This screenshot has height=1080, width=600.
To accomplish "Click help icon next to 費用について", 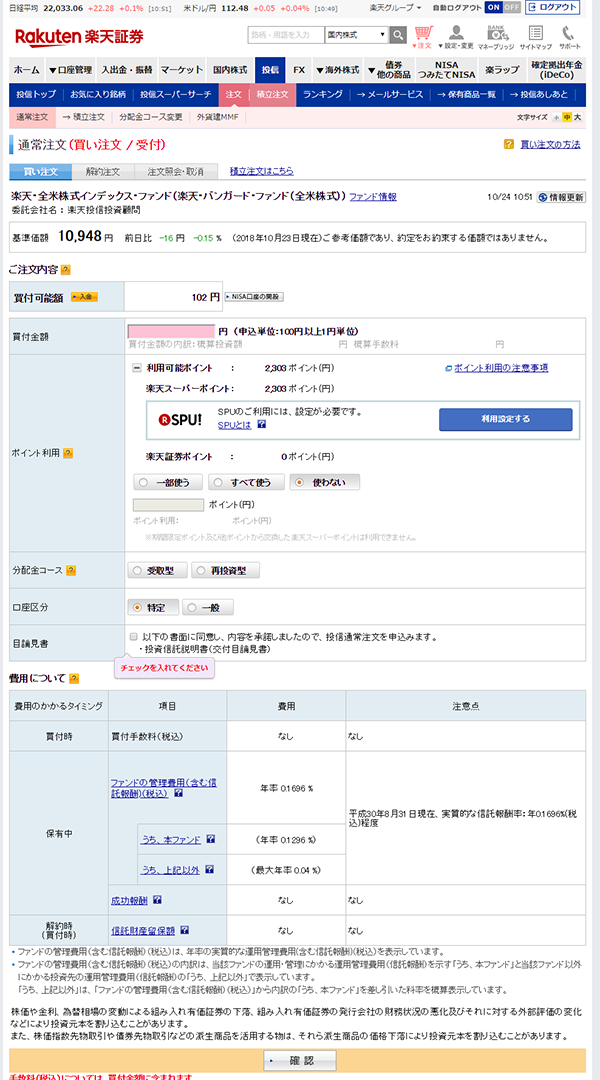I will pos(74,678).
